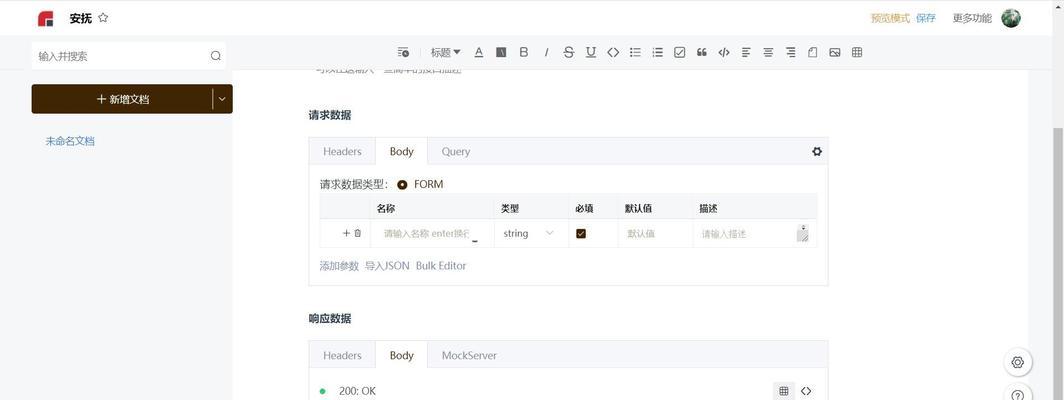Viewport: 1064px width, 400px height.
Task: Open the MockServer tab
Action: coord(469,355)
